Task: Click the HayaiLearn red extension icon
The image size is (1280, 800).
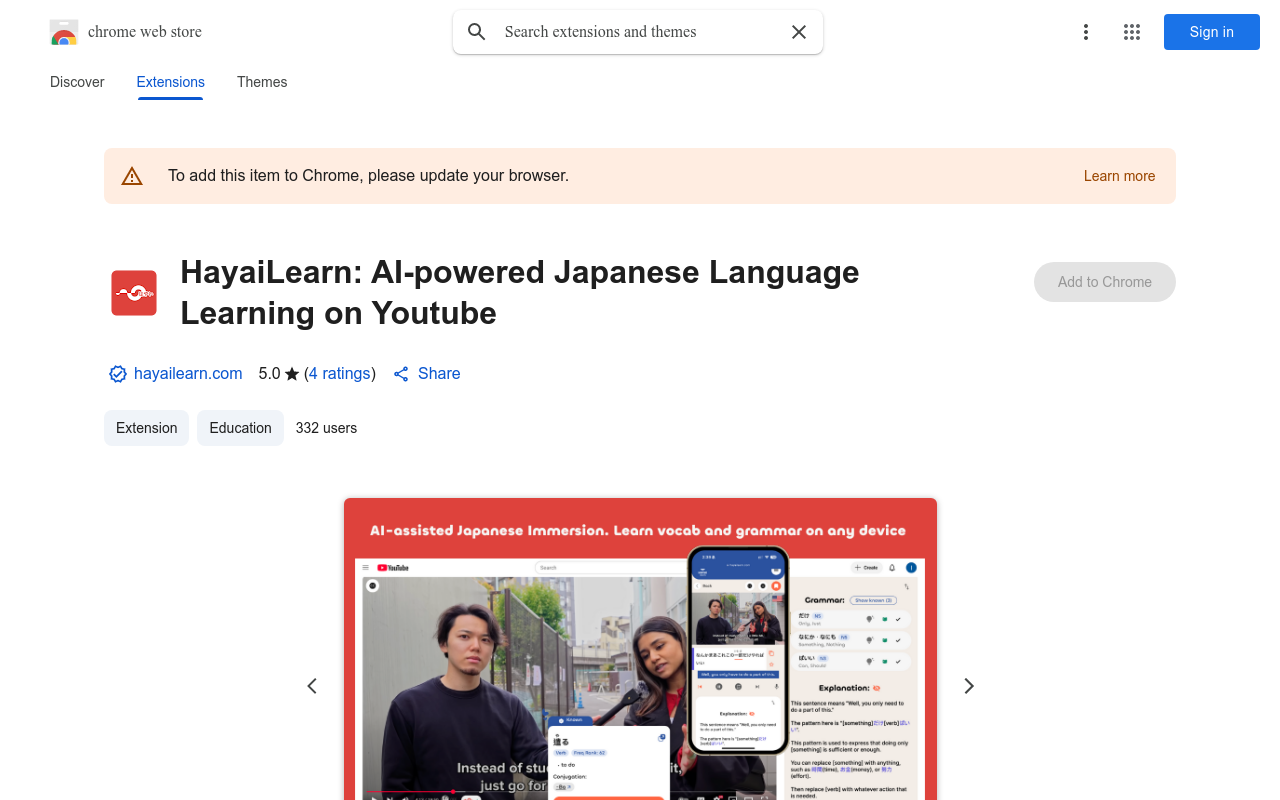Action: coord(134,293)
